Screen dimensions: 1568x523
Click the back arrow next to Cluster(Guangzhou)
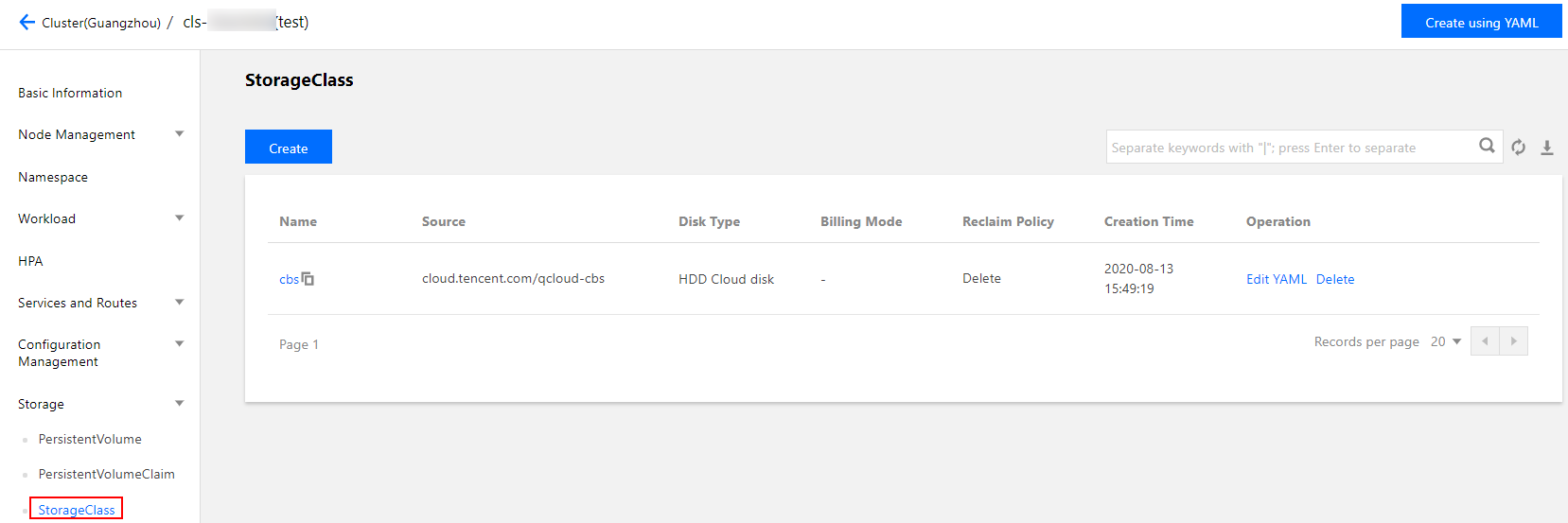pyautogui.click(x=26, y=22)
